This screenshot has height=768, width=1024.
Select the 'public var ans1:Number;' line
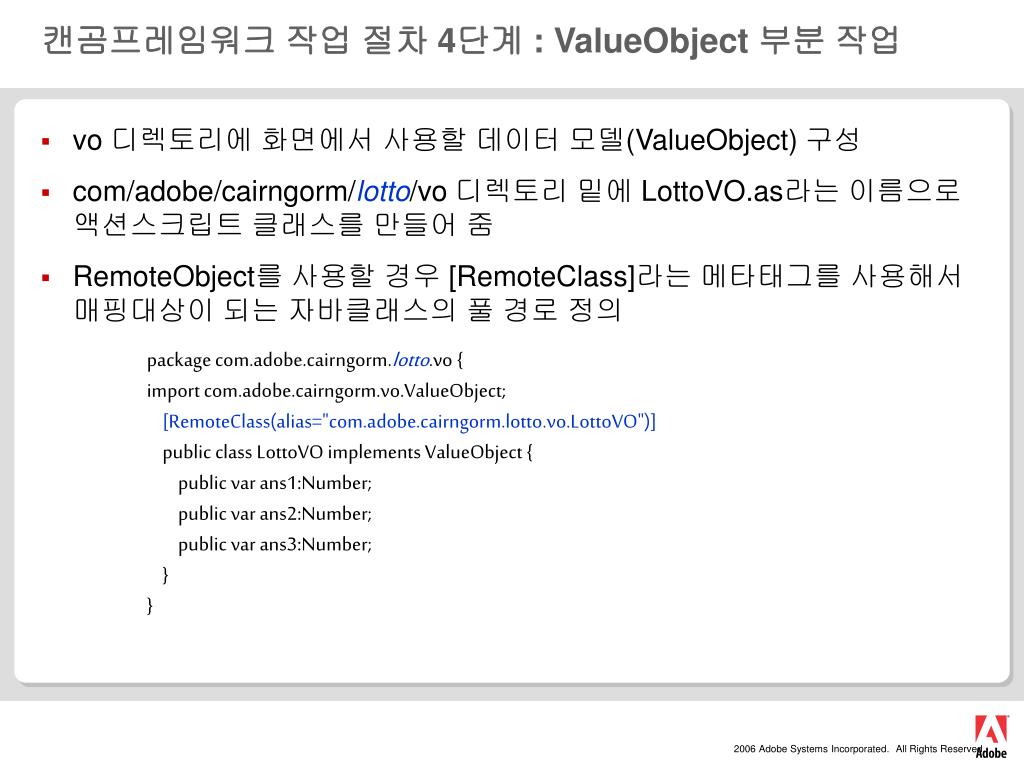coord(275,483)
